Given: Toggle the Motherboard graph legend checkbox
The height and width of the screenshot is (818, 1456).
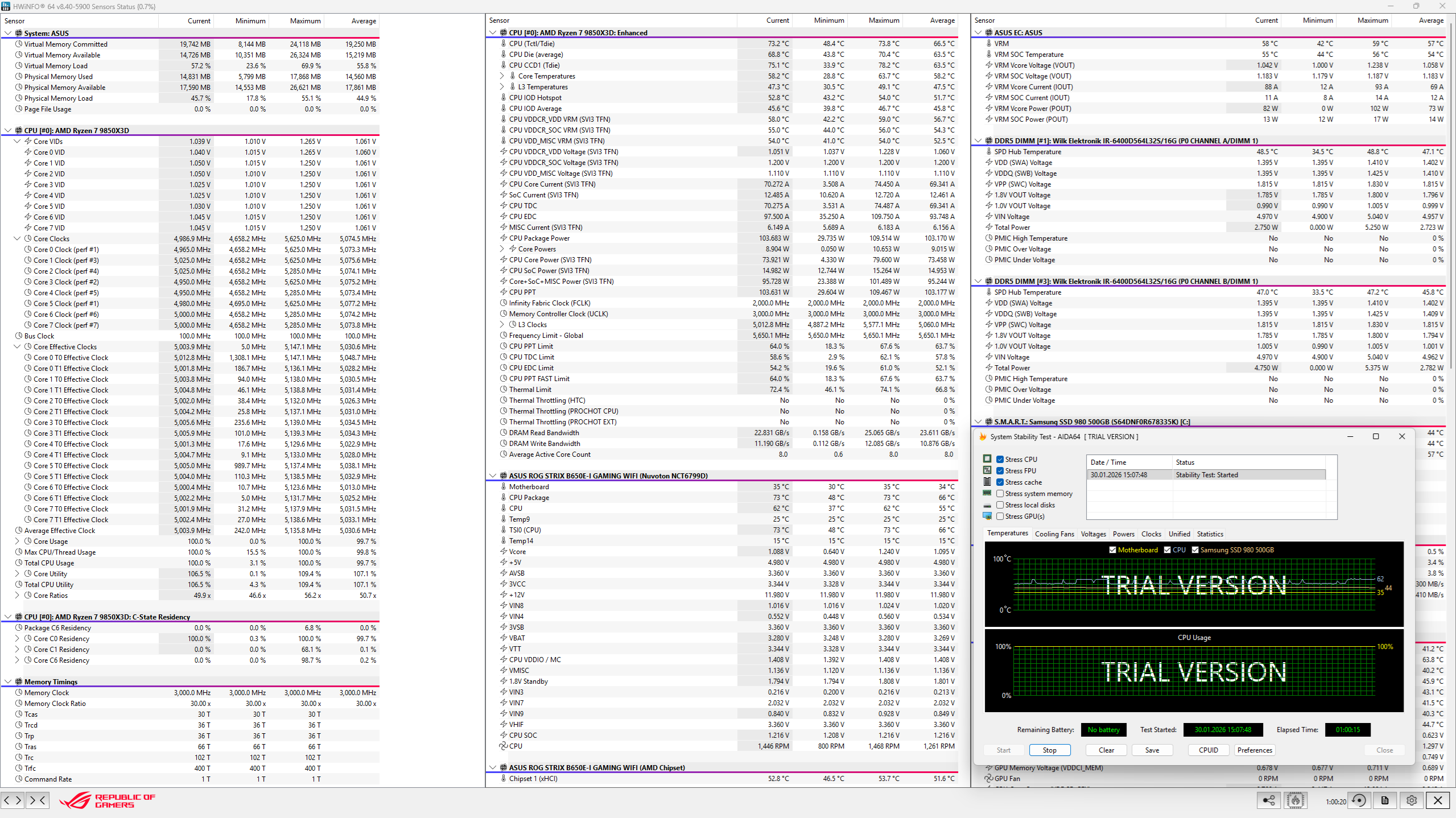Looking at the screenshot, I should pyautogui.click(x=1112, y=550).
